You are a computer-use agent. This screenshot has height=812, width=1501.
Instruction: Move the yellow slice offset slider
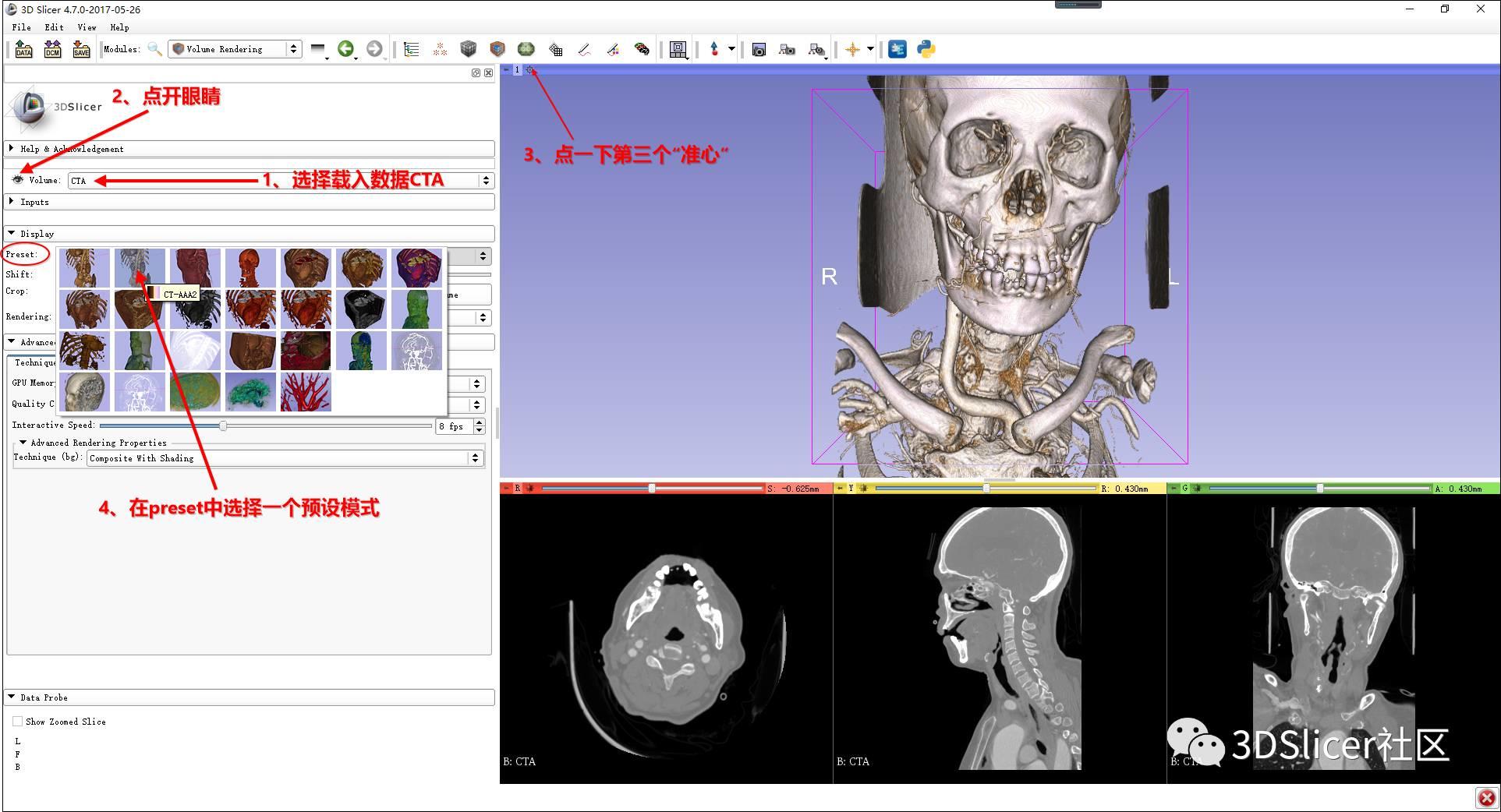[986, 489]
